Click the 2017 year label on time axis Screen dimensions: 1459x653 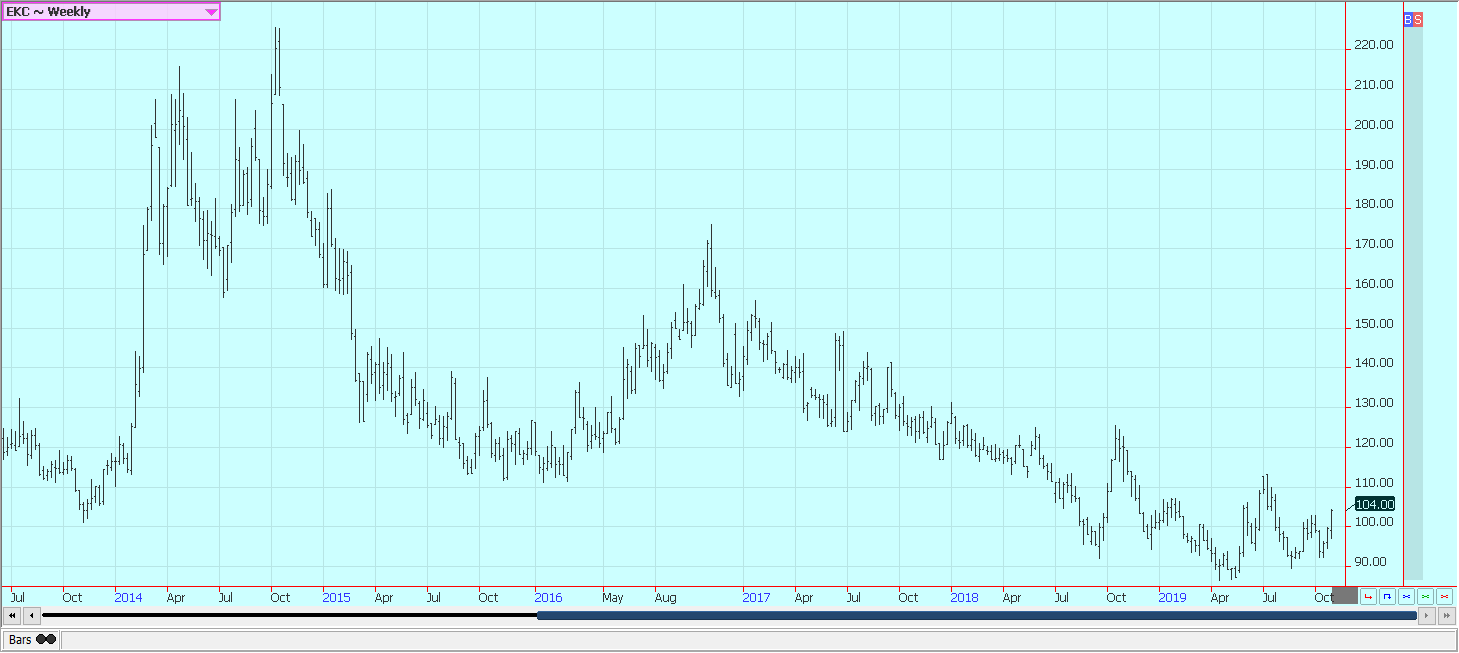[756, 598]
